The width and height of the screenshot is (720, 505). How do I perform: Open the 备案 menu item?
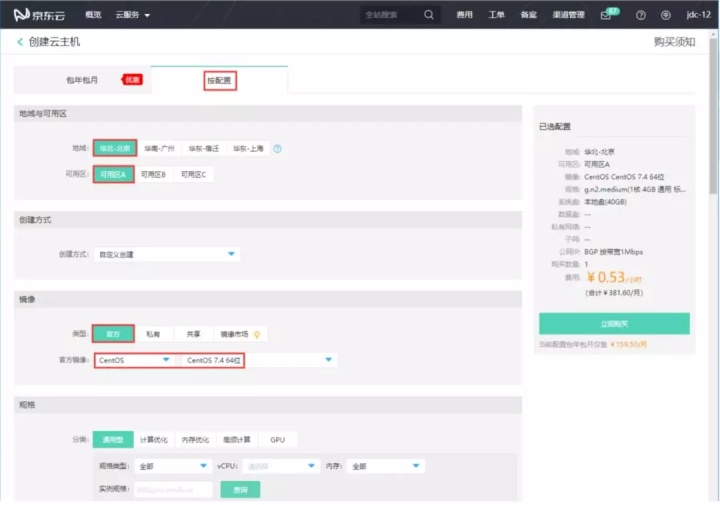point(529,15)
